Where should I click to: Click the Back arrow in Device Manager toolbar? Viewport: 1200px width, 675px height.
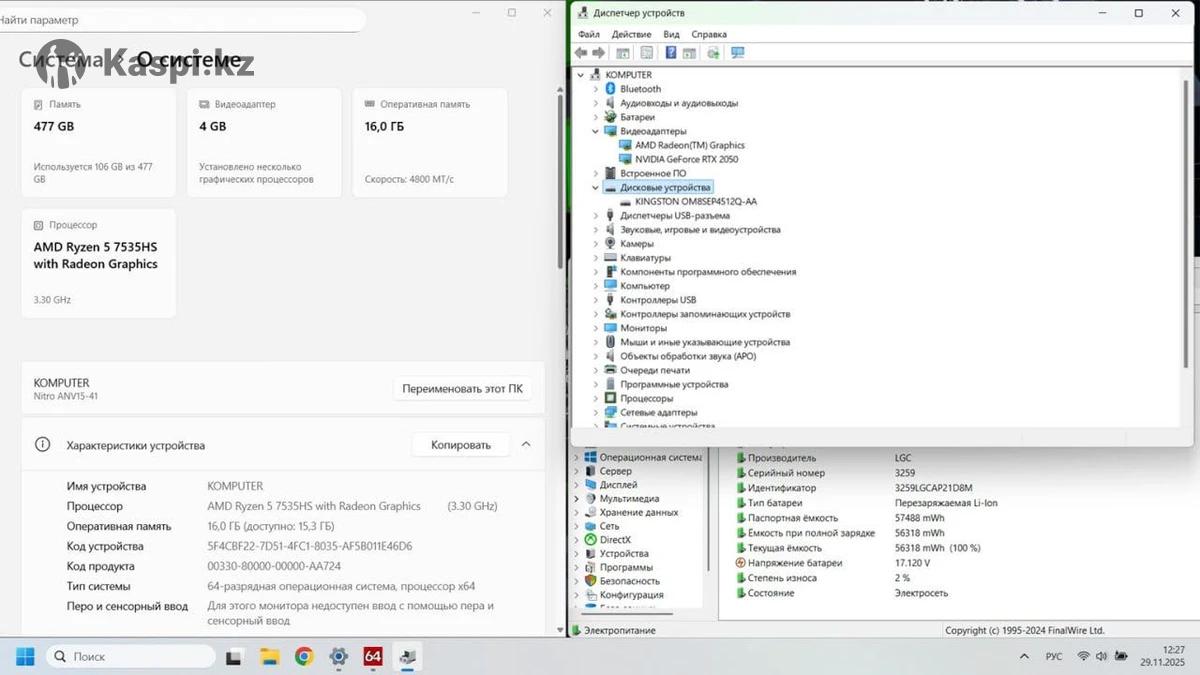pos(581,53)
